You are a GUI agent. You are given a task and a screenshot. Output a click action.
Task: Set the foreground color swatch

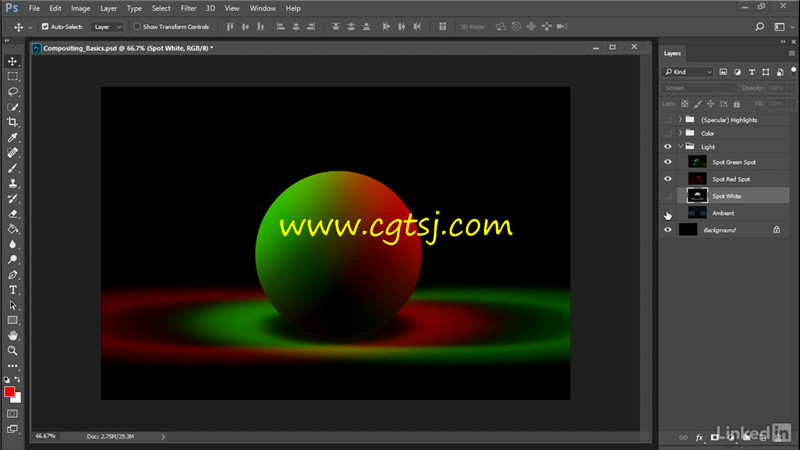pos(9,392)
